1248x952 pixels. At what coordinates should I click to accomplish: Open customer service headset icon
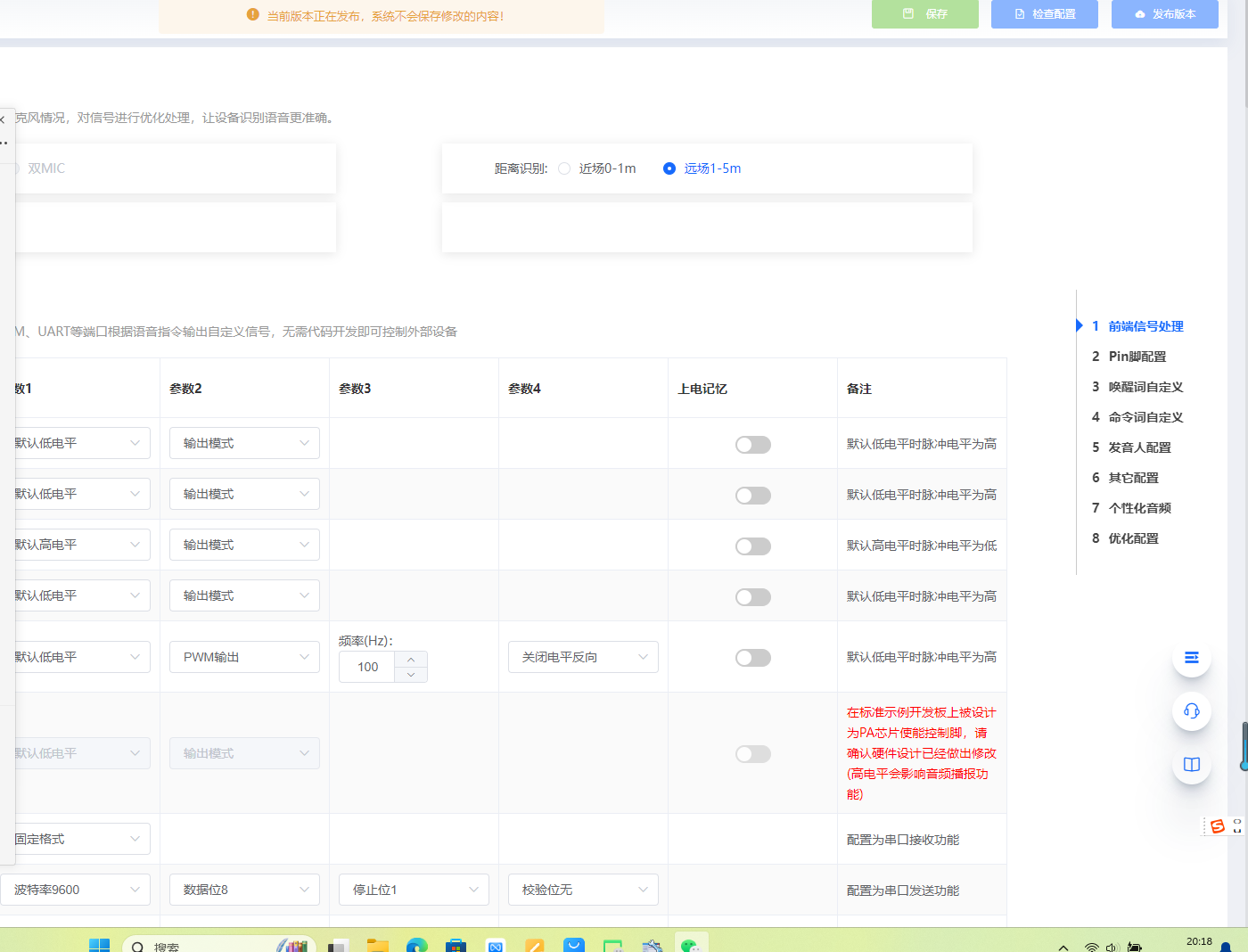[x=1191, y=711]
